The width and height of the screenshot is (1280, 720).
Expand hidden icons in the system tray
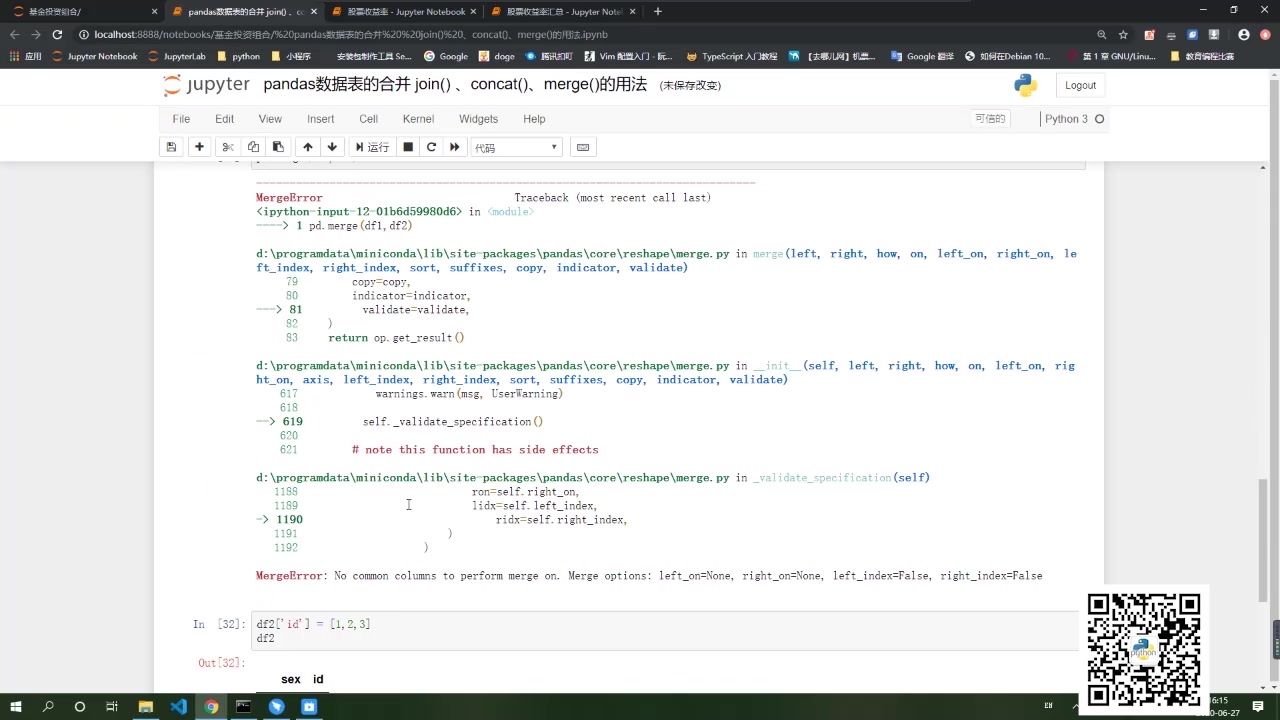[1075, 706]
